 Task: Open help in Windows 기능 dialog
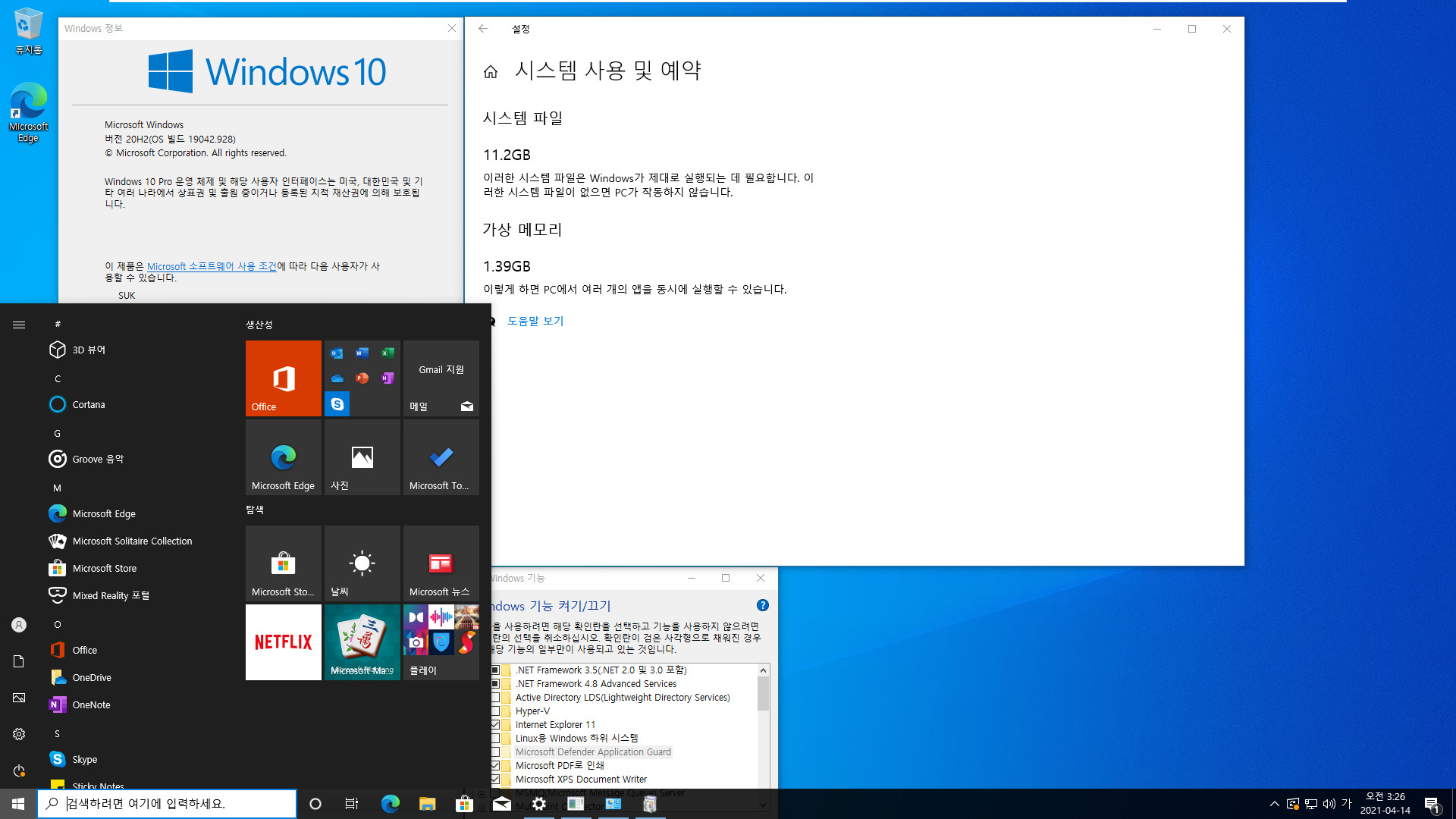[763, 605]
